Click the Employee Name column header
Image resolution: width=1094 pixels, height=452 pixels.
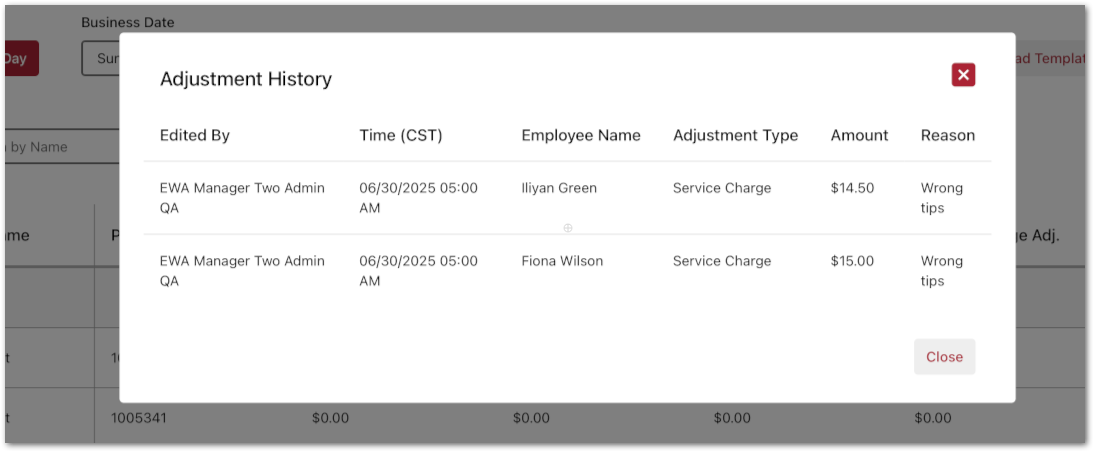tap(581, 135)
